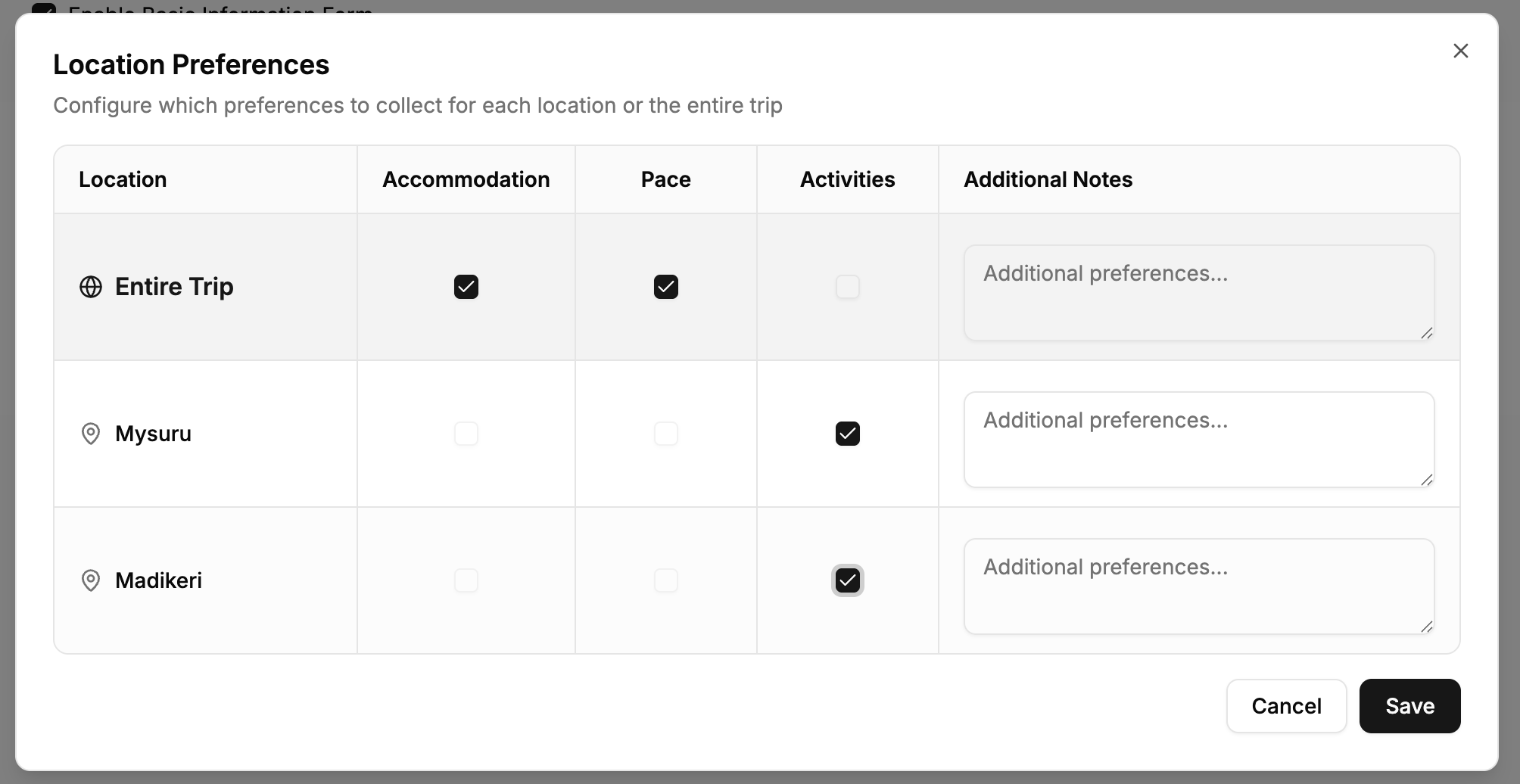Uncheck Activities for Madikeri

[848, 580]
